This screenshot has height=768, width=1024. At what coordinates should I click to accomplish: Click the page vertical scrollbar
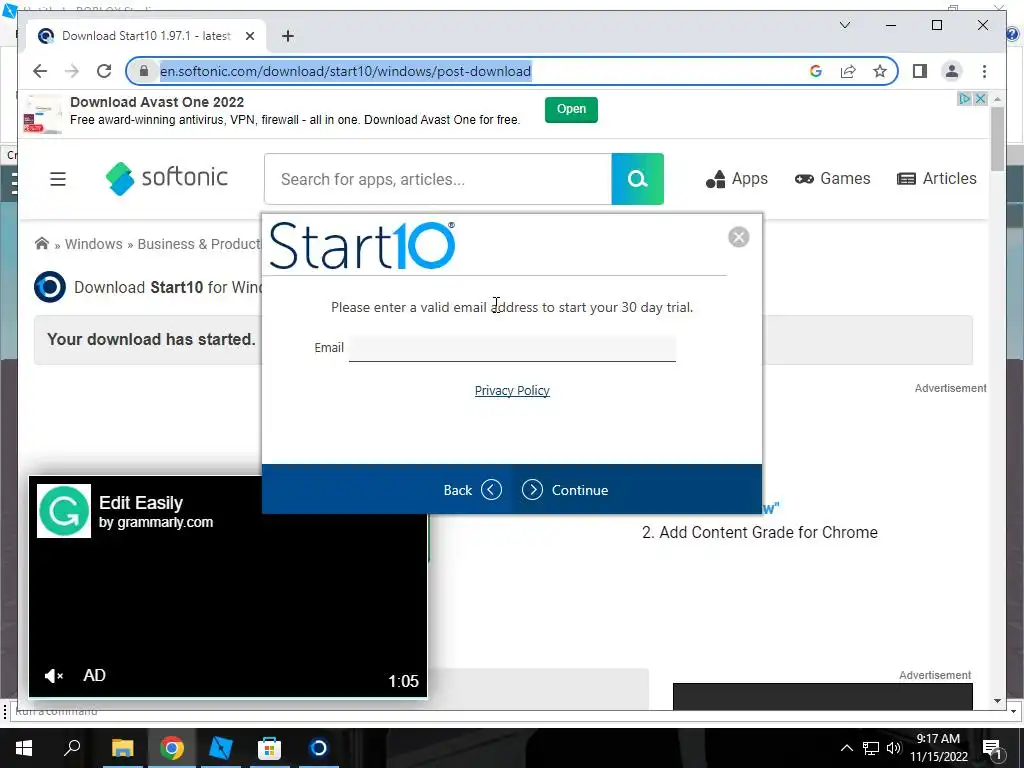tap(997, 138)
